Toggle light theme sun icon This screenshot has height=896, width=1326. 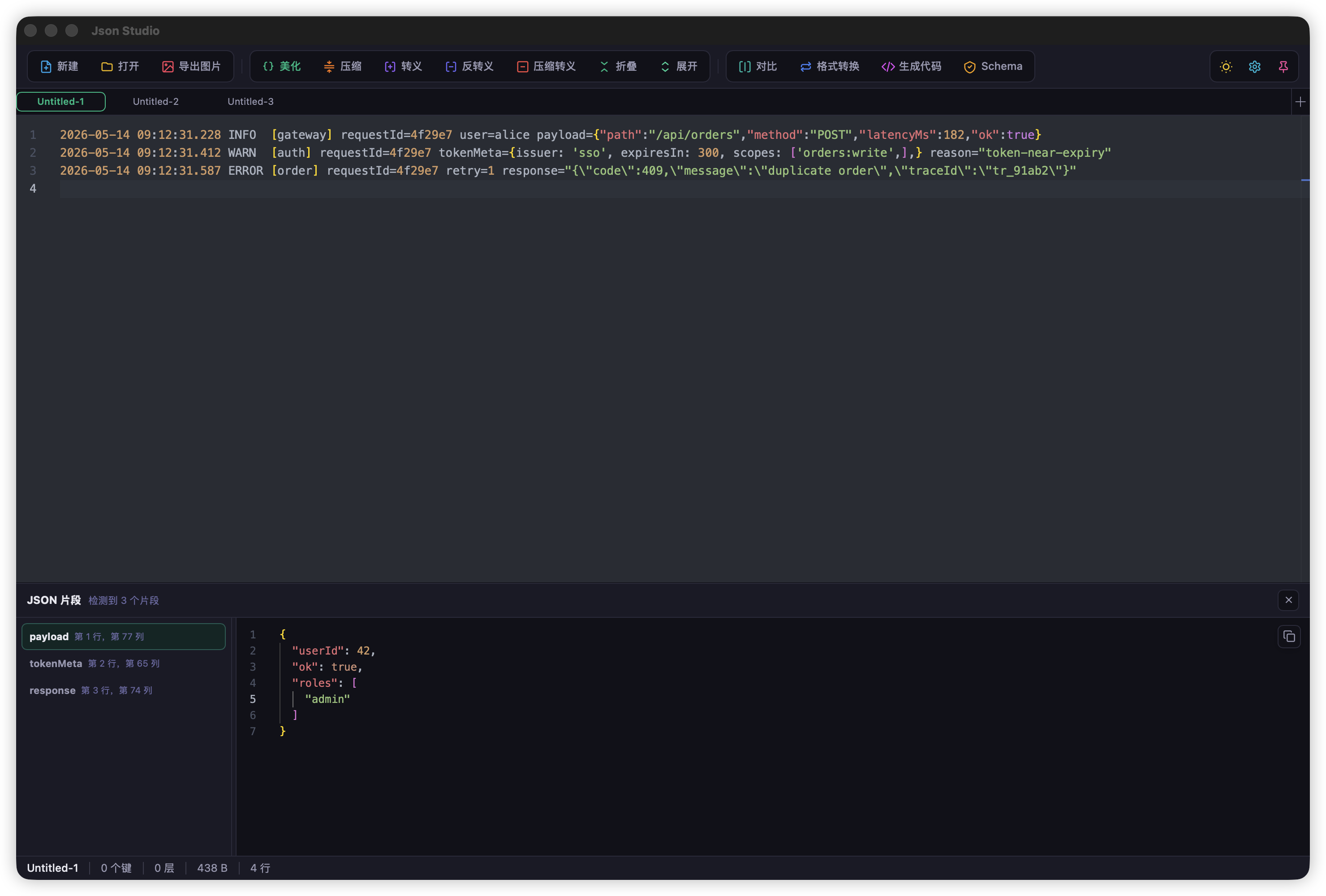pos(1226,67)
